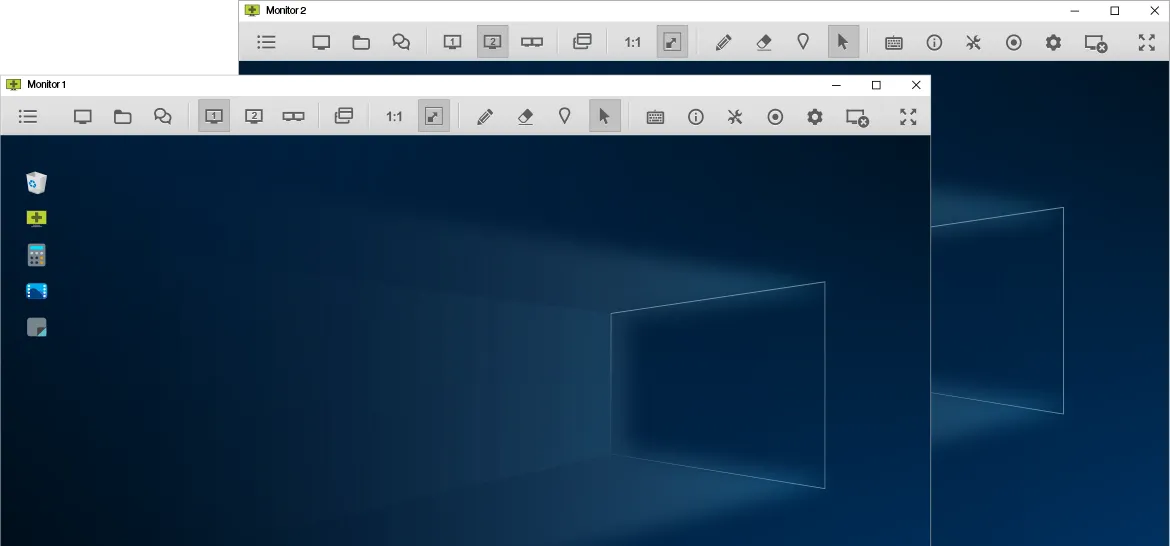1170x546 pixels.
Task: Click the disconnect session icon in Monitor 2
Action: click(x=1095, y=43)
